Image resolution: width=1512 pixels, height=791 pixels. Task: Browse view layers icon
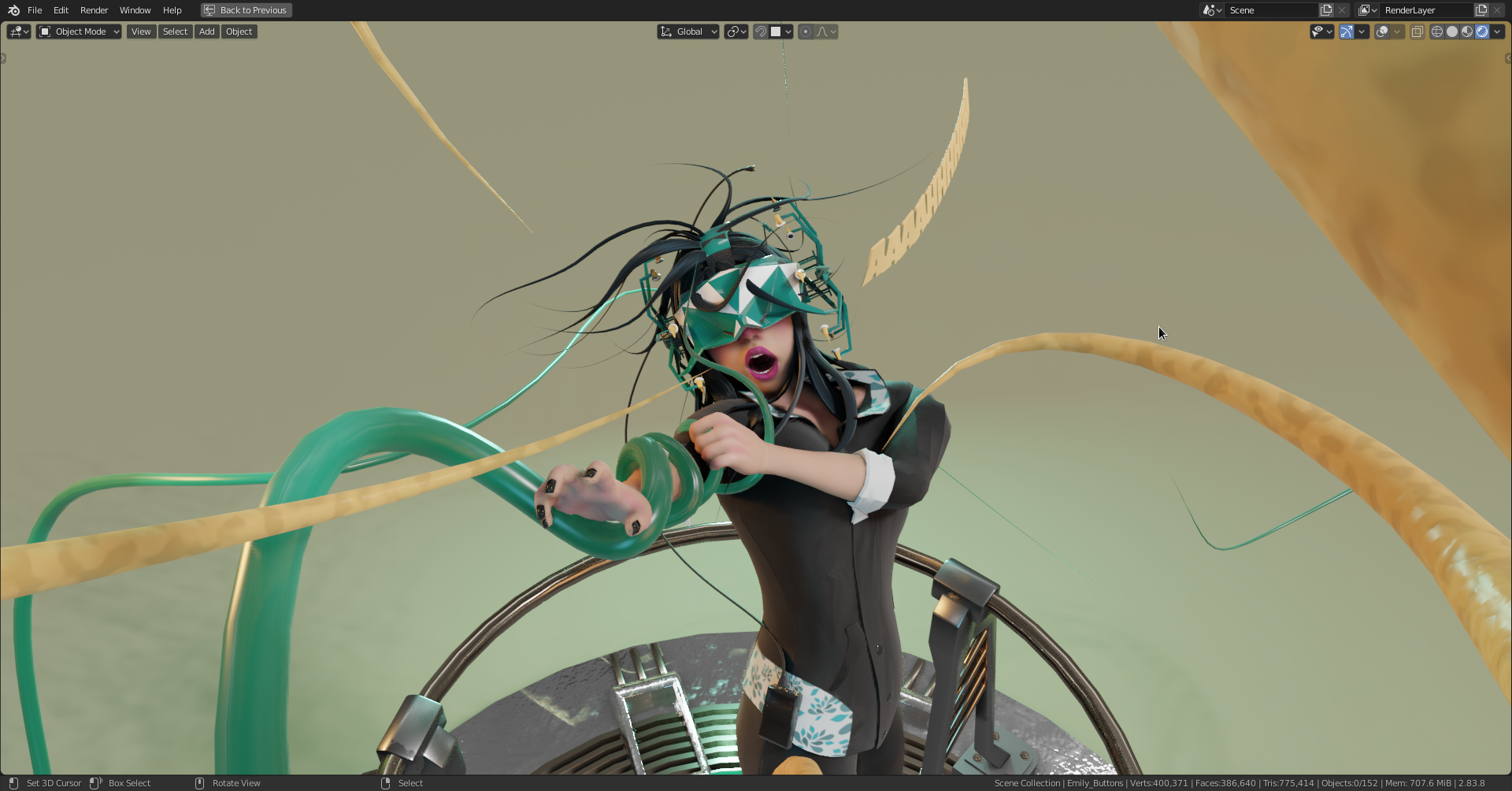[x=1367, y=10]
